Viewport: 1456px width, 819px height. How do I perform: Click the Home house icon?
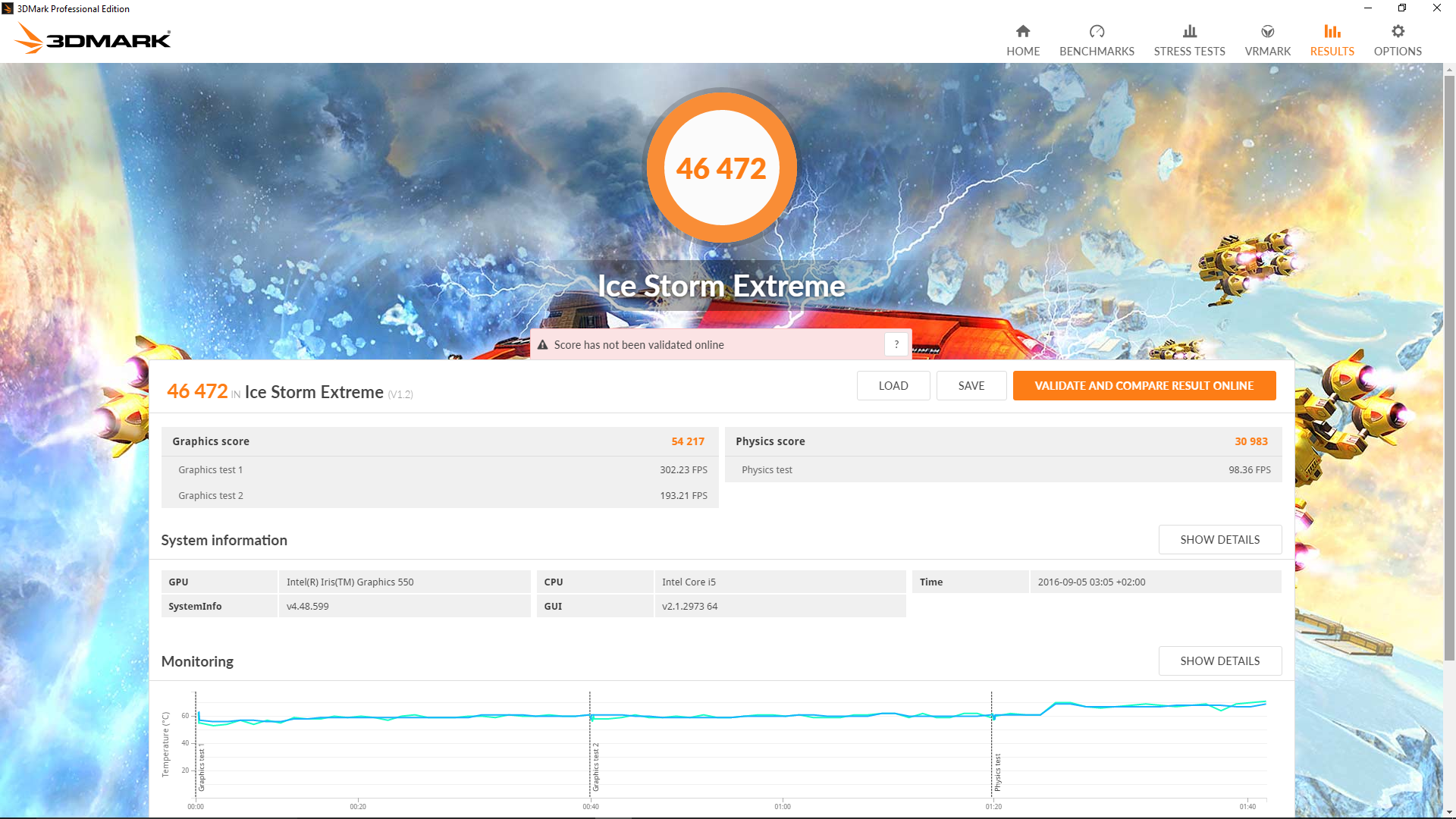coord(1023,31)
